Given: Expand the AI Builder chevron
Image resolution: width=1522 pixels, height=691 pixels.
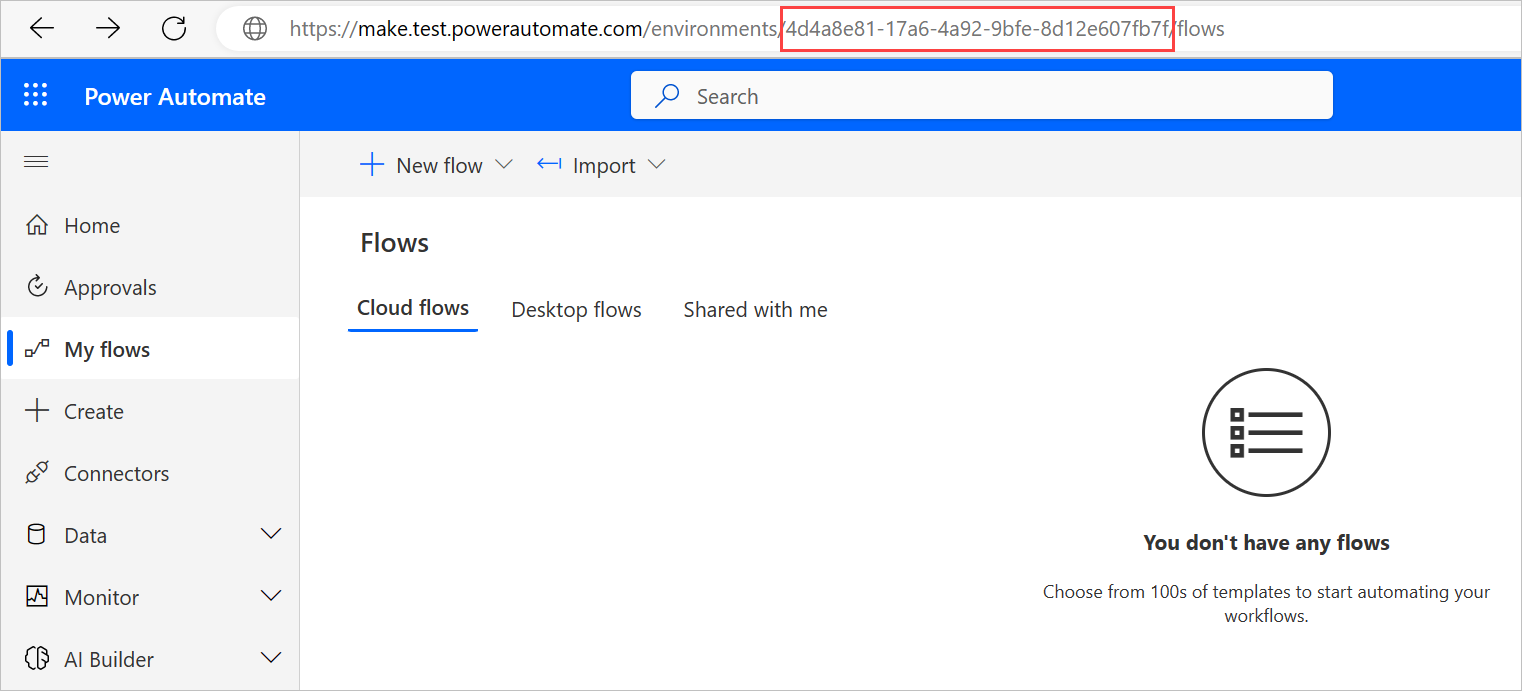Looking at the screenshot, I should click(271, 658).
